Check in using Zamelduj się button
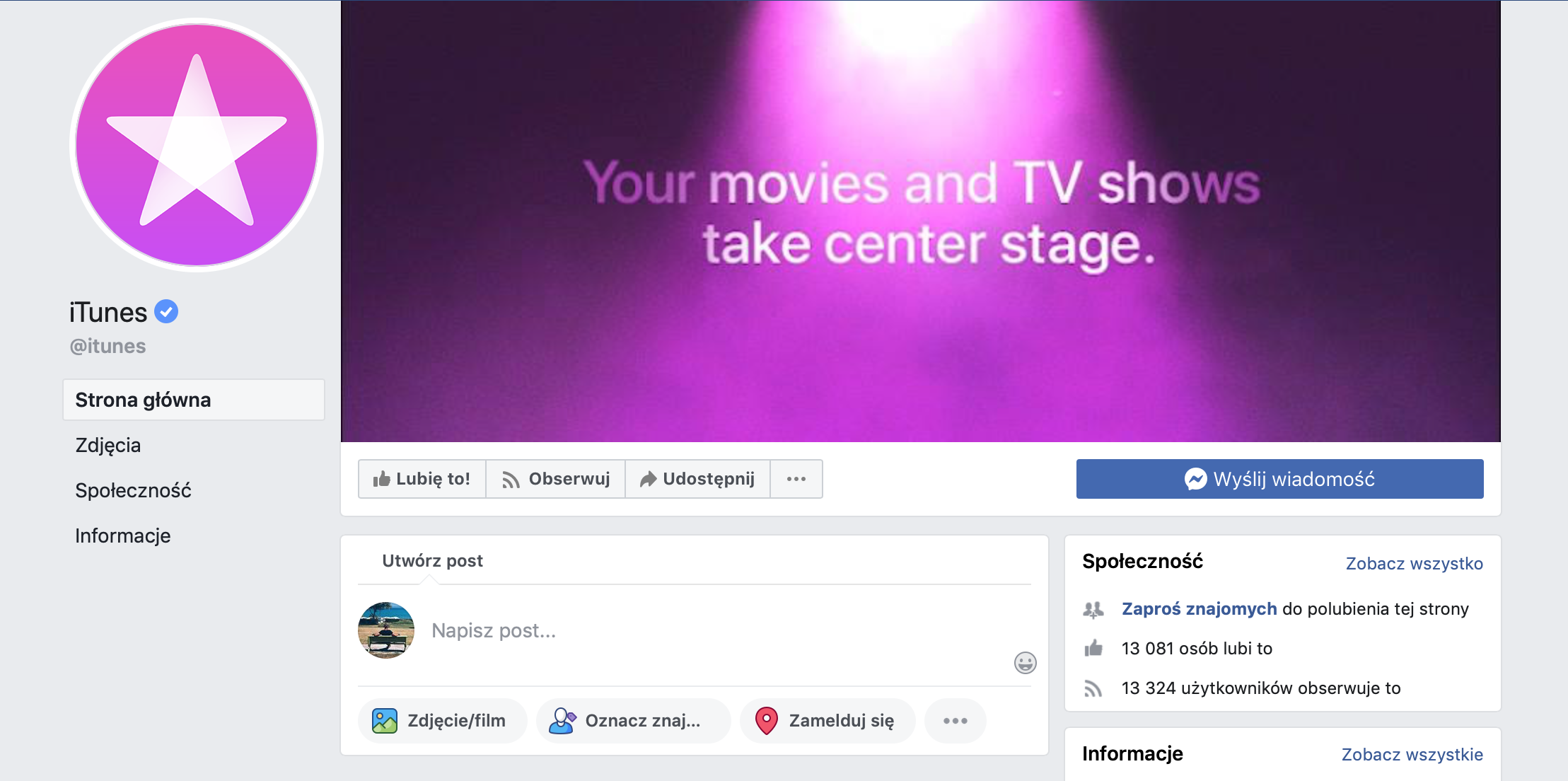The image size is (1568, 781). tap(827, 721)
